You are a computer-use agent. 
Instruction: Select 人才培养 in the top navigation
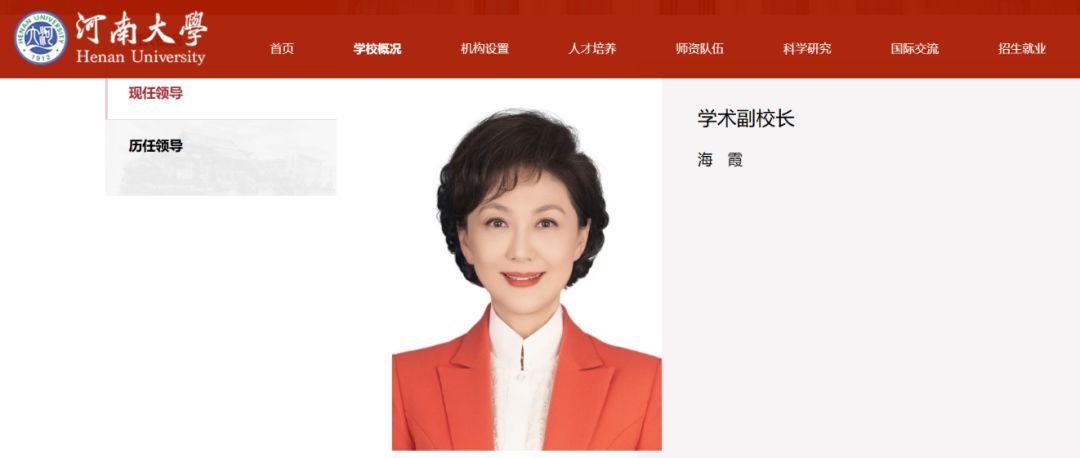point(592,49)
